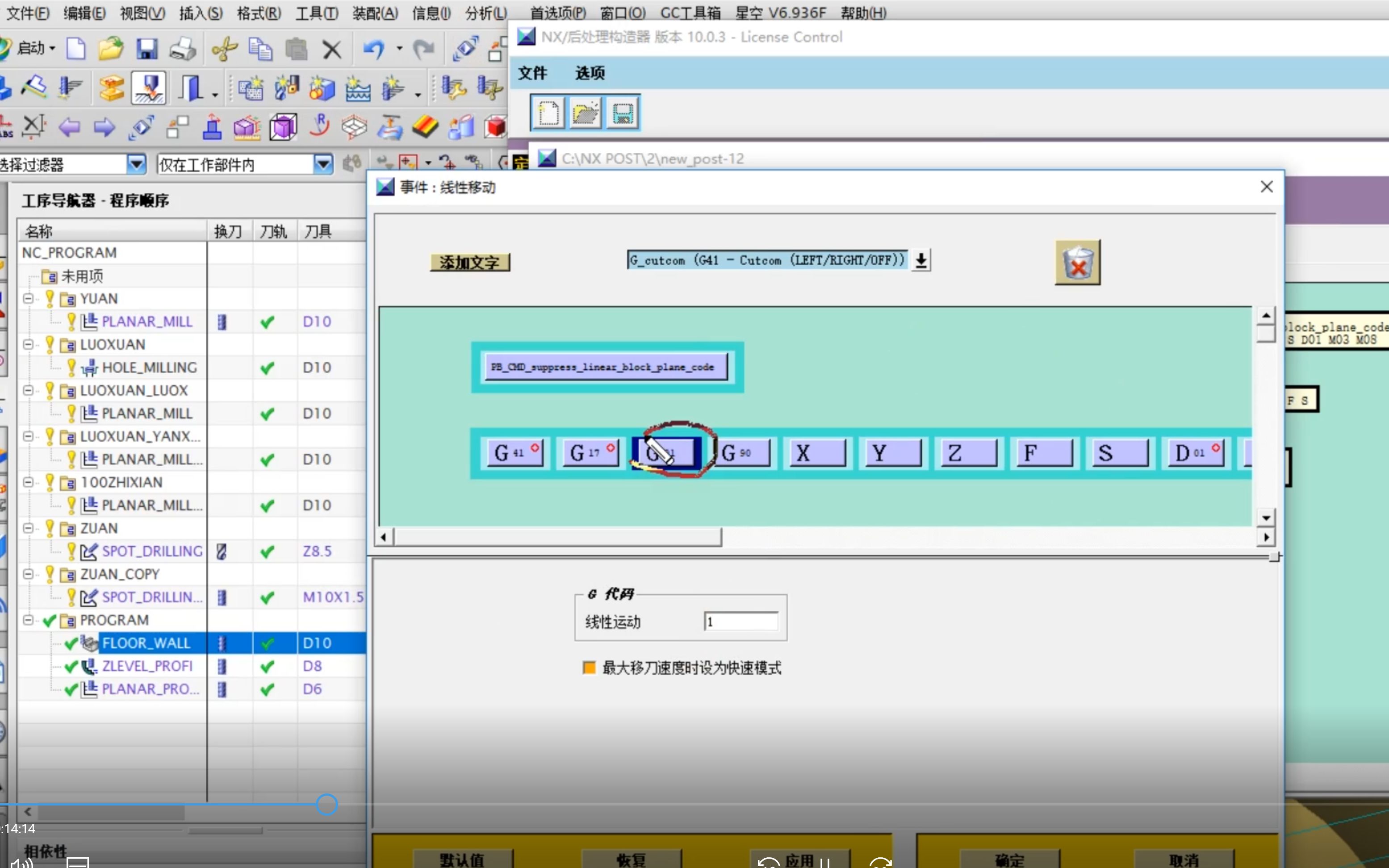Screen dimensions: 1389x868
Task: Open the 工具(T) menu
Action: 316,13
